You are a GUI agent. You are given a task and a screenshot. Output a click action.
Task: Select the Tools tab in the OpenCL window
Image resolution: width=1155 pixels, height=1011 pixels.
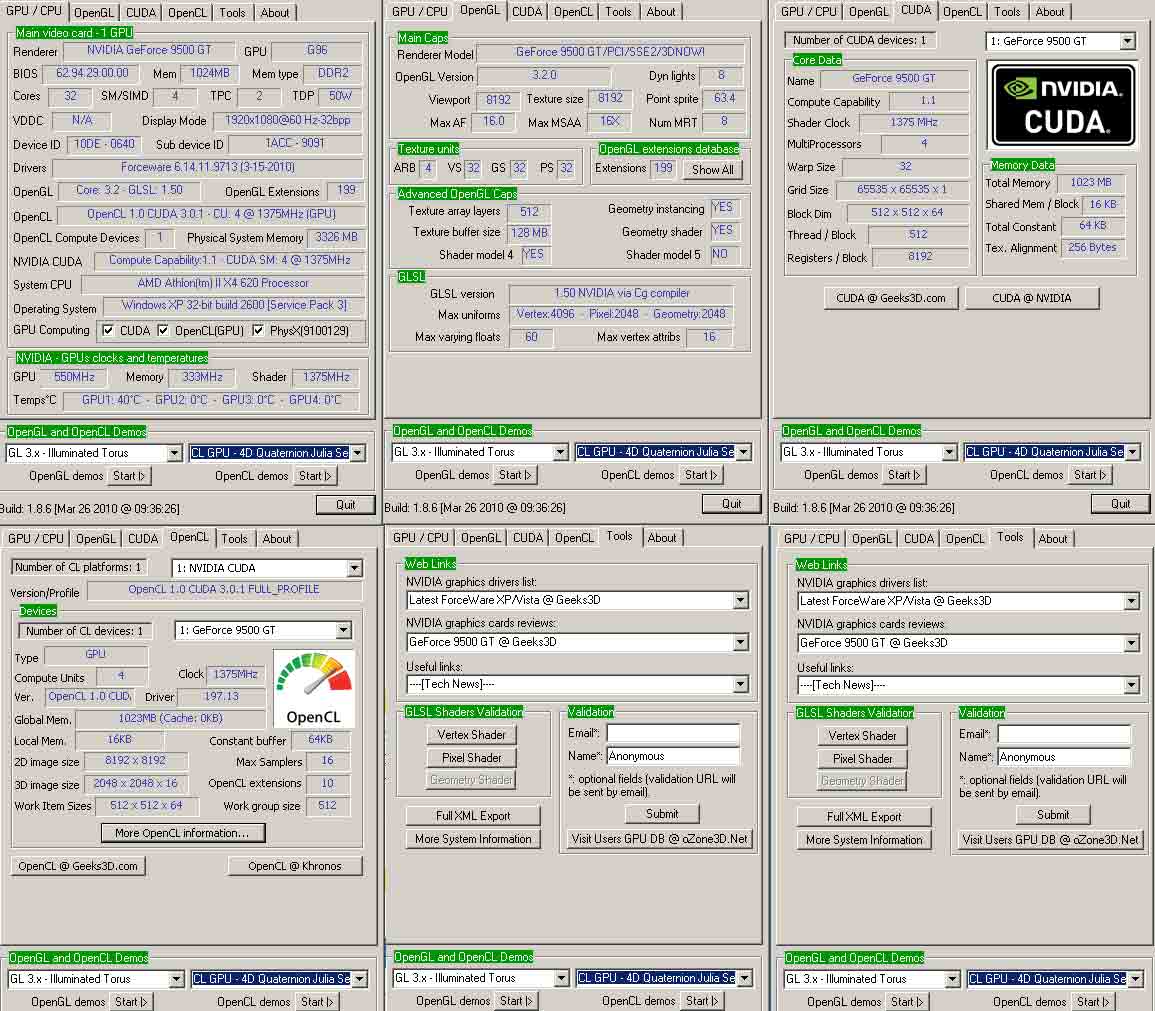coord(234,539)
